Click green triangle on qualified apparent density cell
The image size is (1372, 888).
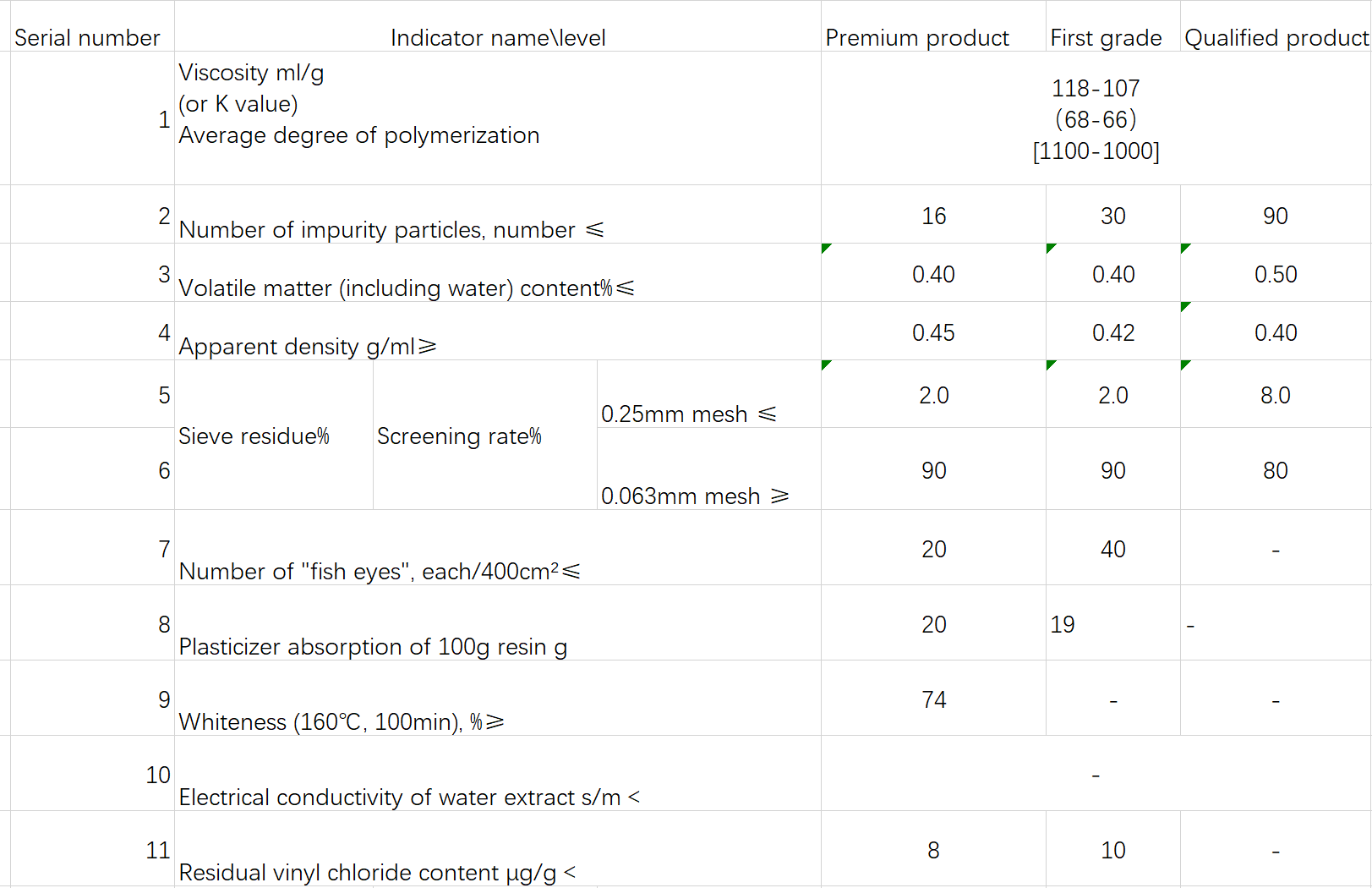[1185, 306]
